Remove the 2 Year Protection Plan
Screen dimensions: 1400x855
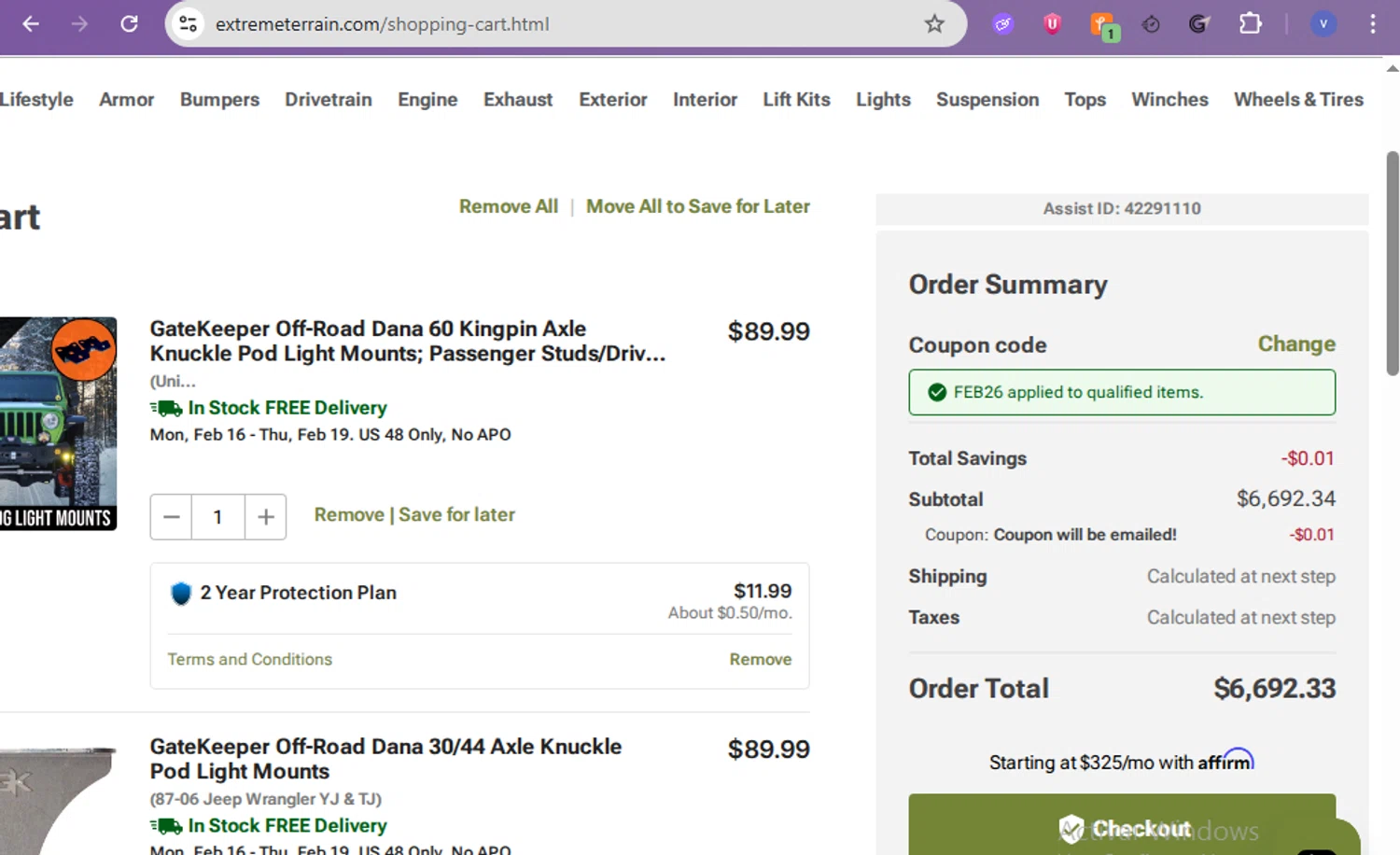(760, 659)
